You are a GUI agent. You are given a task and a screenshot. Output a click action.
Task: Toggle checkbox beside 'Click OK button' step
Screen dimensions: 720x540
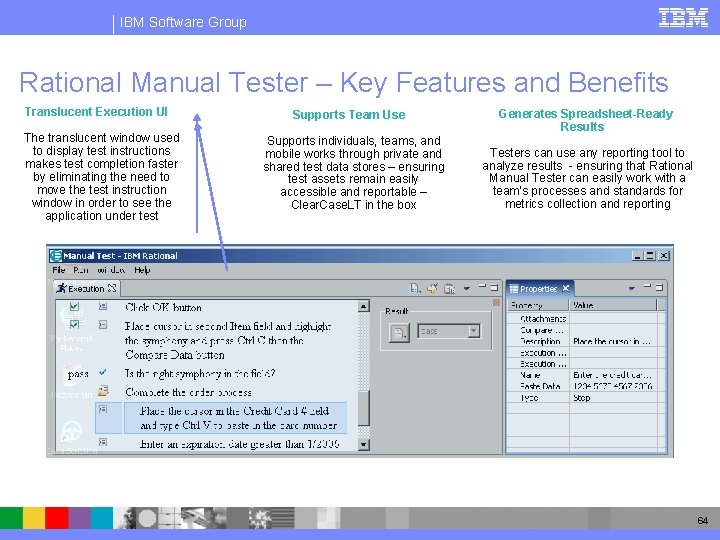pyautogui.click(x=74, y=306)
